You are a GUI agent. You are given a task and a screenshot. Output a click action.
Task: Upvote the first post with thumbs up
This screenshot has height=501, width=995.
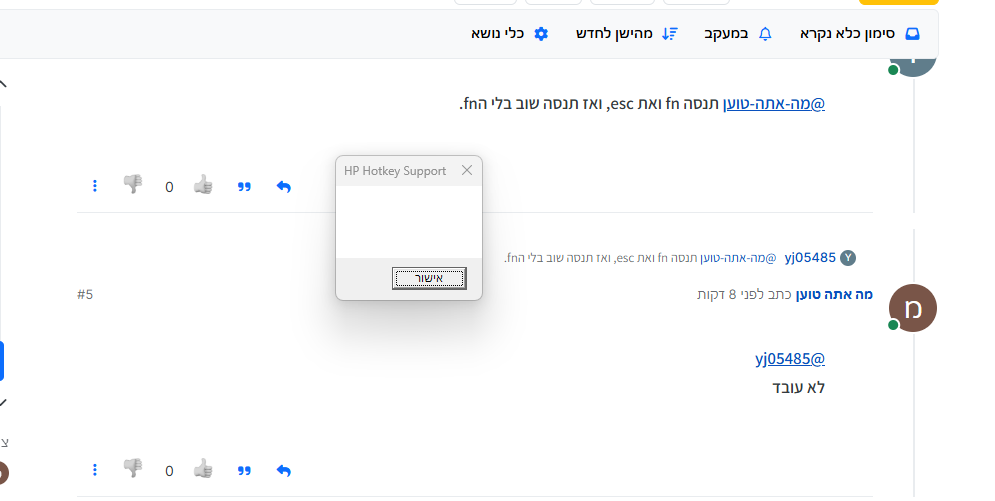pyautogui.click(x=203, y=185)
